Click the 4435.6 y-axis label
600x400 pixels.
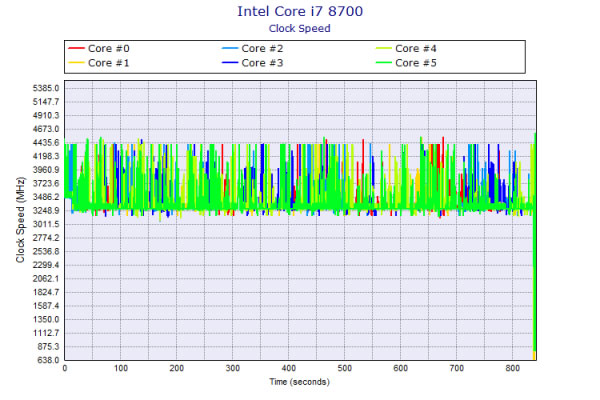(x=46, y=143)
